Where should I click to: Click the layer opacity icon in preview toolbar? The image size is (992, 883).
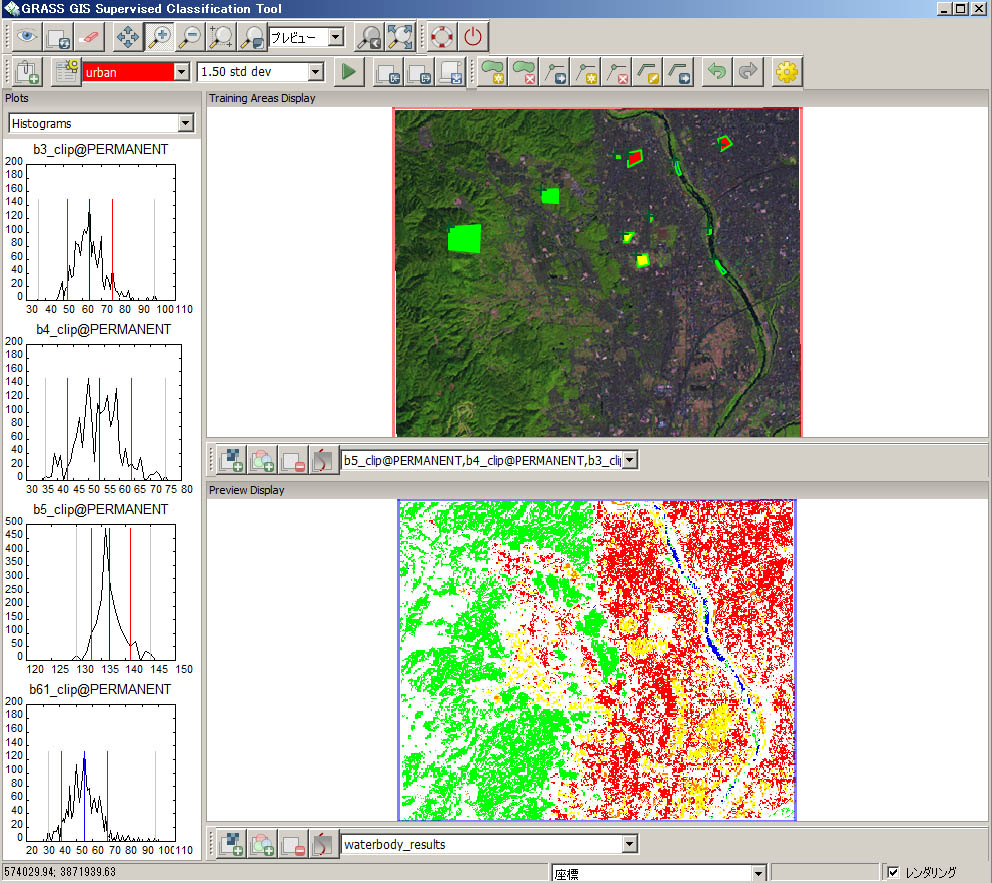pos(323,844)
